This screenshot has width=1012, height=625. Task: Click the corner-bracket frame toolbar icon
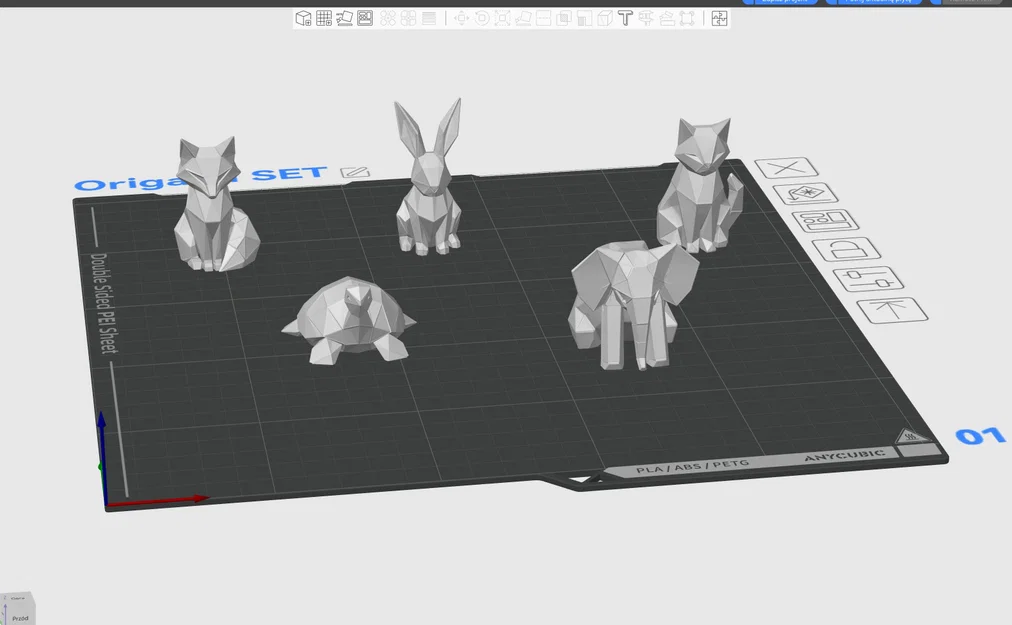coord(687,18)
